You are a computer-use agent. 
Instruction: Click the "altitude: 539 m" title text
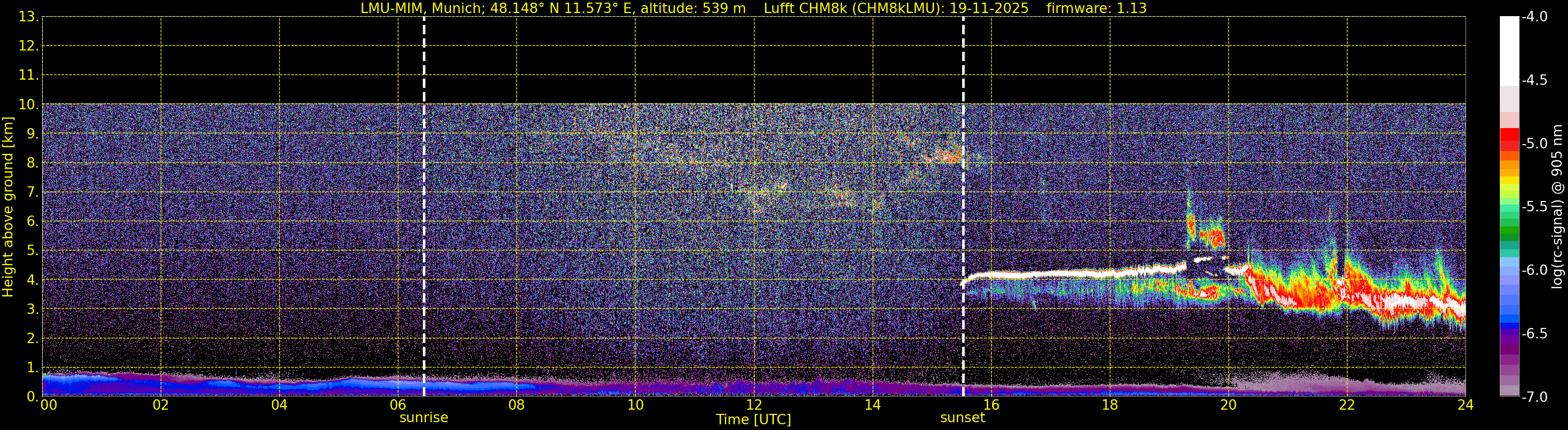(x=693, y=8)
